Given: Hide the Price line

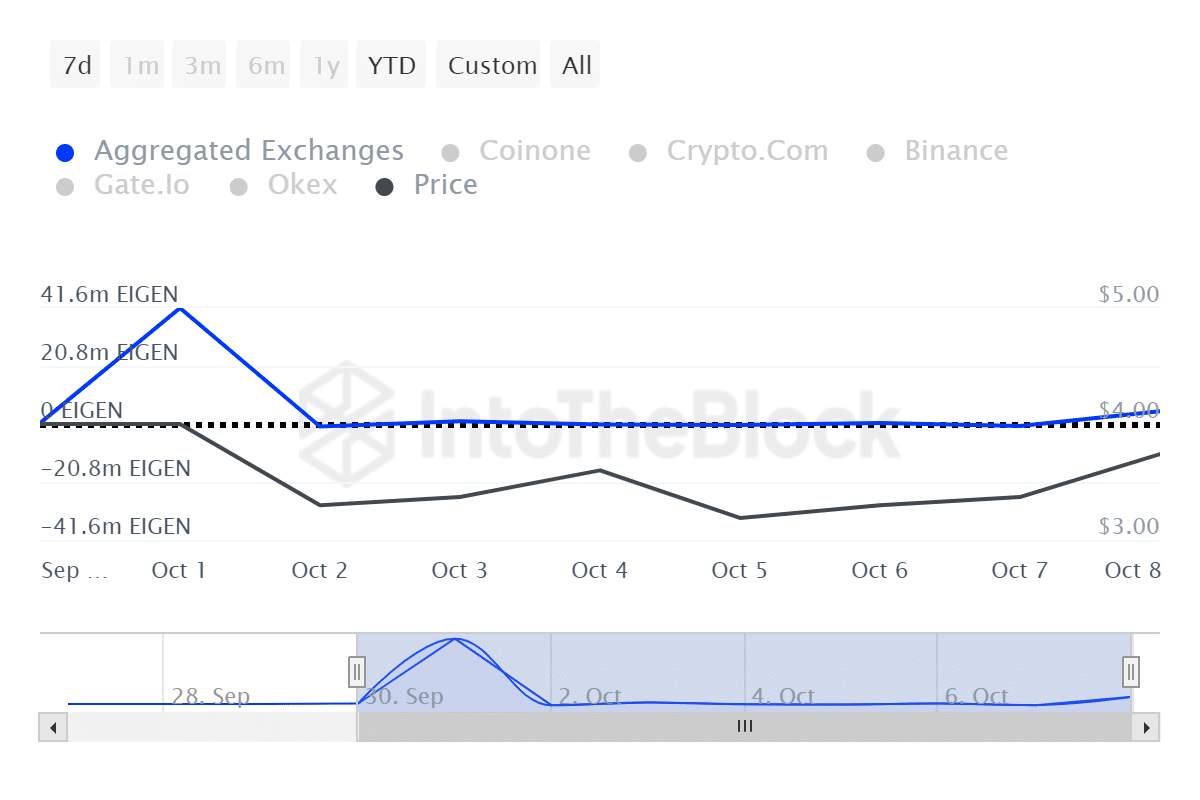Looking at the screenshot, I should pyautogui.click(x=445, y=185).
